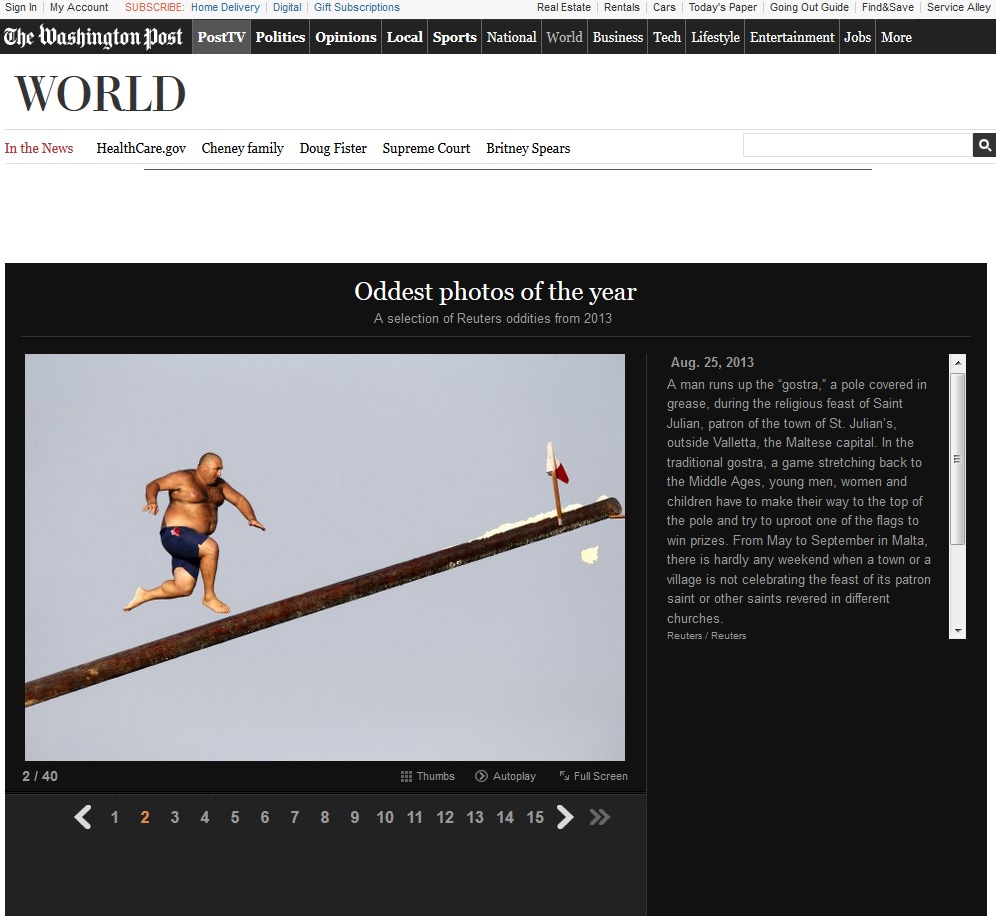Open the More navigation menu
The height and width of the screenshot is (916, 996).
[896, 37]
